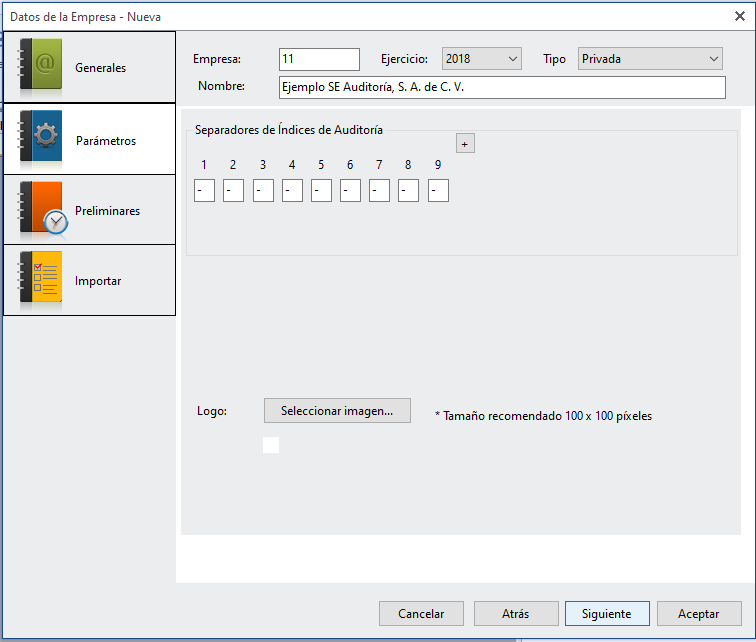This screenshot has height=642, width=756.
Task: Open the Importar section tab
Action: click(98, 281)
